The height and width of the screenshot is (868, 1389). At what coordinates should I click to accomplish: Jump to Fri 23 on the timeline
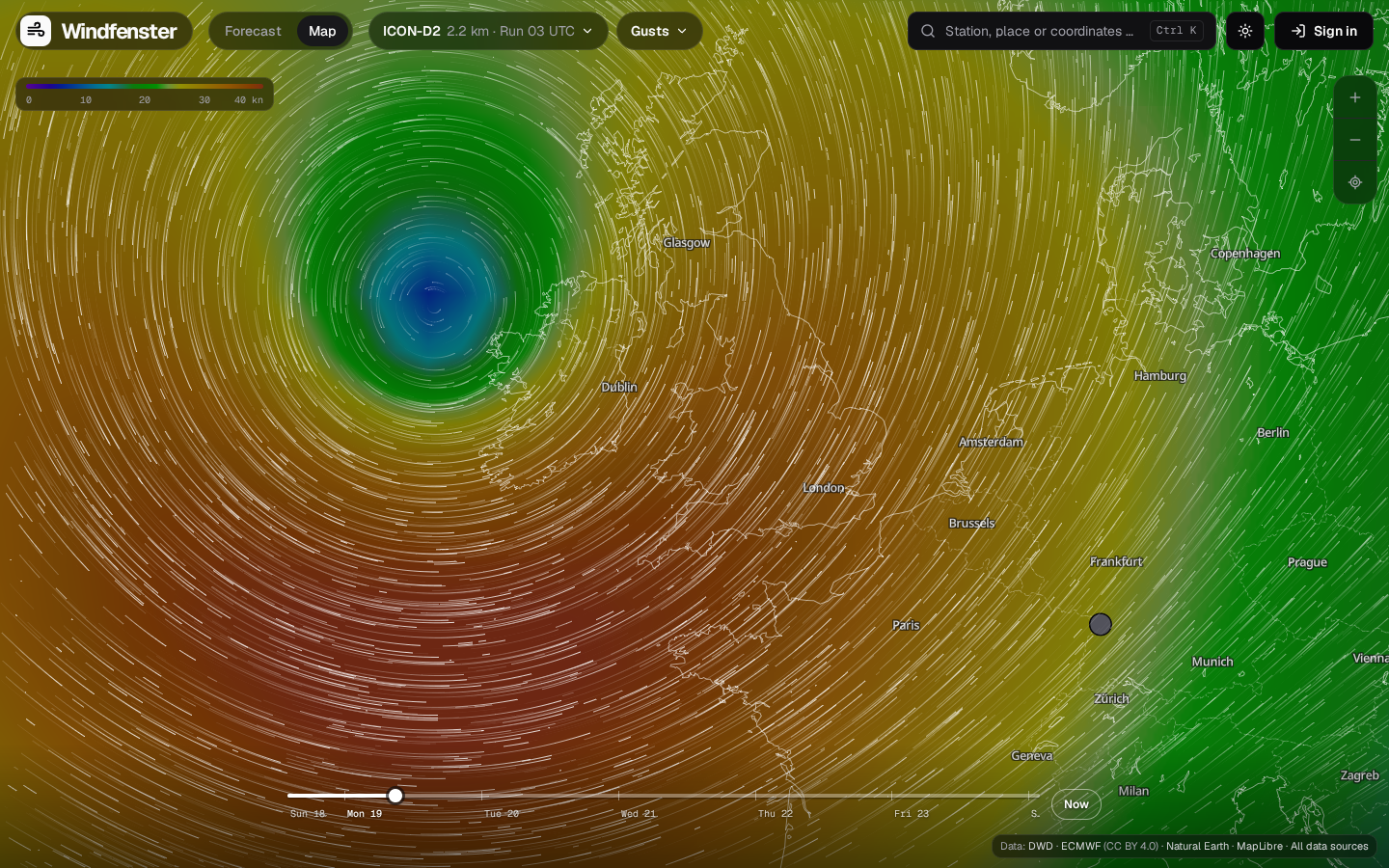tap(912, 814)
